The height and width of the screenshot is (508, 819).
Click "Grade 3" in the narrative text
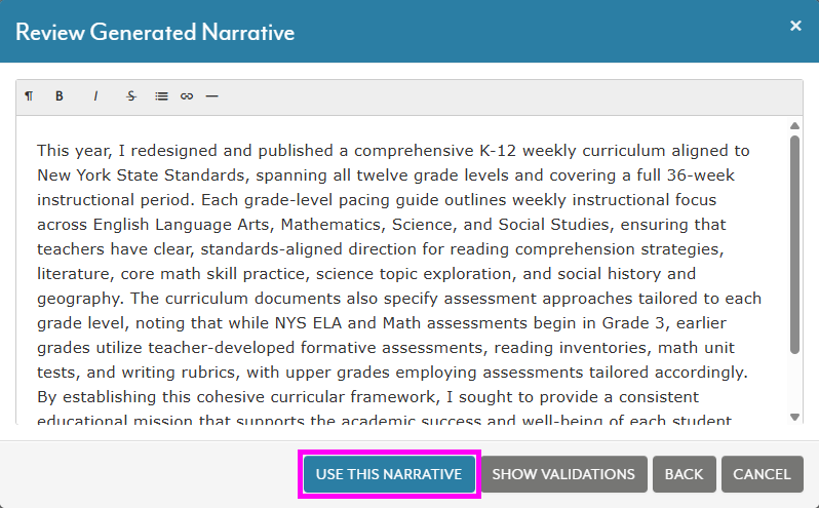[x=634, y=323]
